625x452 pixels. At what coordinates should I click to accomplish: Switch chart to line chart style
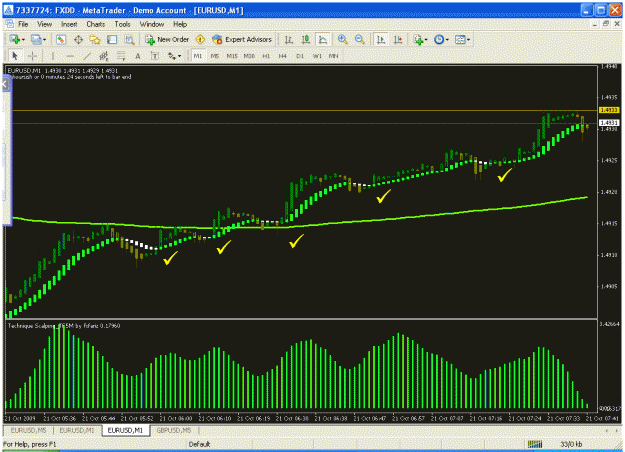pos(322,39)
